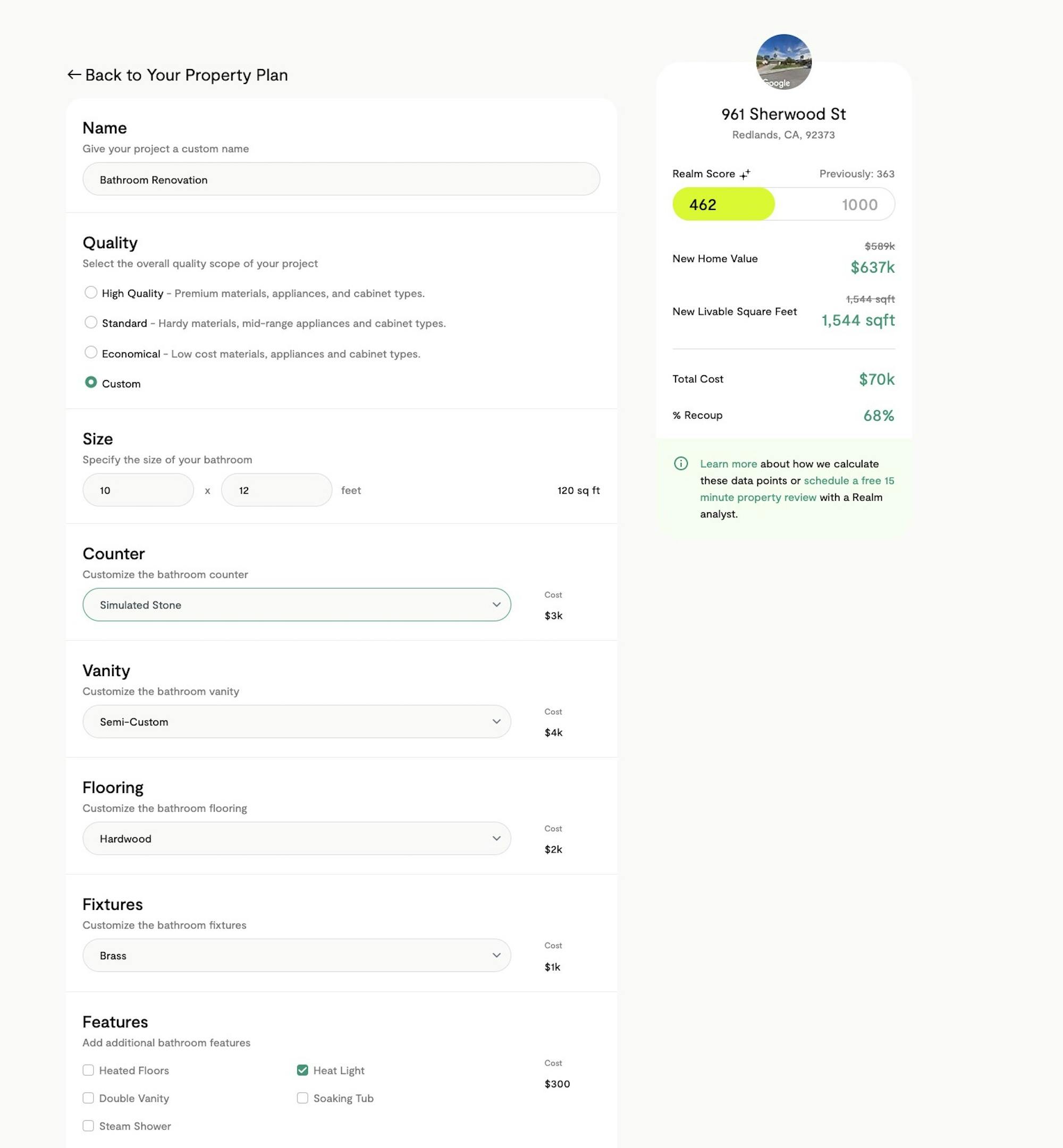Tick the Soaking Tub checkbox

(x=302, y=1098)
